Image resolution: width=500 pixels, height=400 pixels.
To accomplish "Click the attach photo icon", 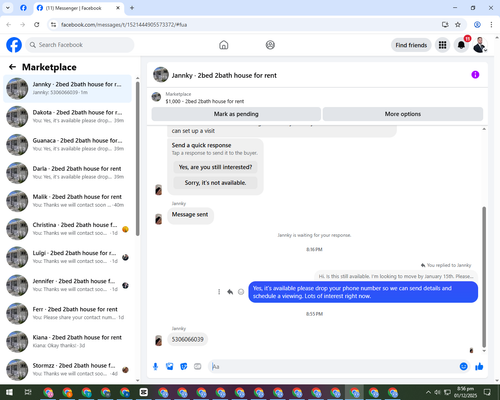I will coord(170,367).
